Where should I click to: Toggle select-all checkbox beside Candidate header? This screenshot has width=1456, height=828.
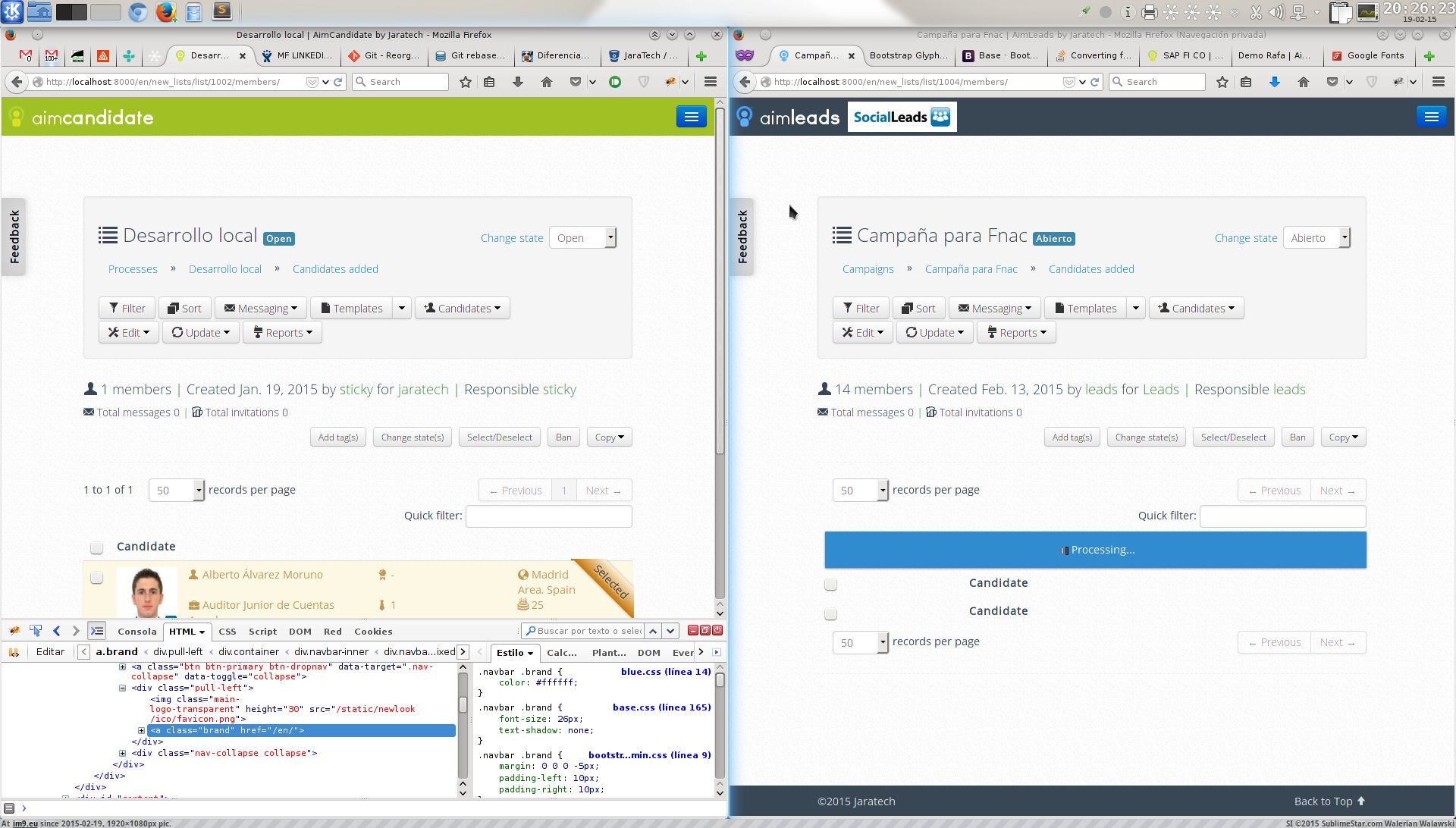(96, 547)
